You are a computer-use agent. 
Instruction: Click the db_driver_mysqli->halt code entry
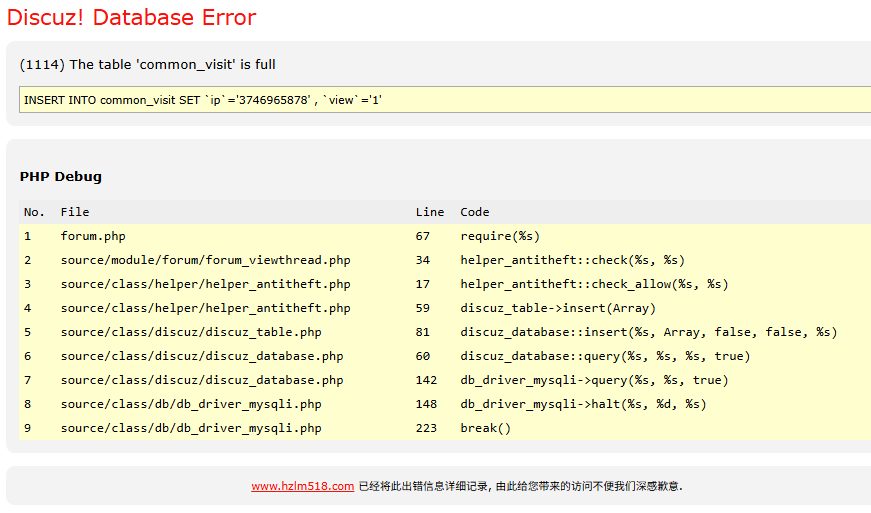click(x=583, y=404)
